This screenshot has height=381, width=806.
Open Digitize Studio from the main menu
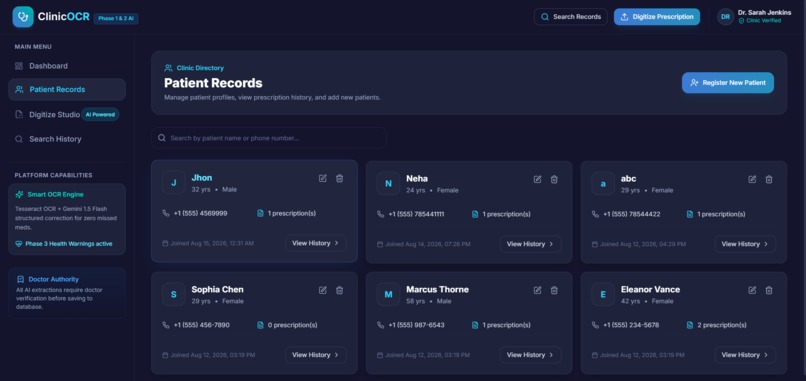pyautogui.click(x=67, y=114)
